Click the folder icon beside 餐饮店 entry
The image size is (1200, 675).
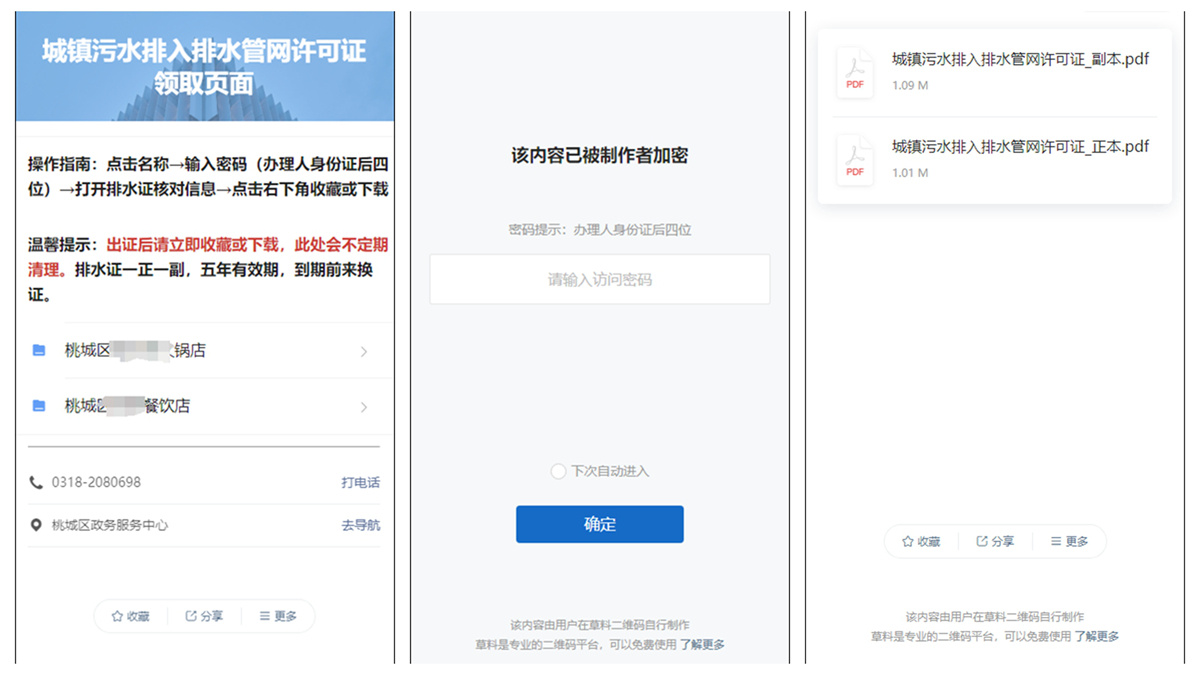pos(39,406)
